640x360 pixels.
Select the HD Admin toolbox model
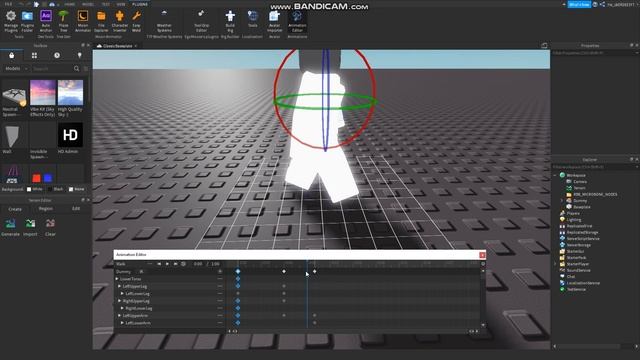(70, 138)
